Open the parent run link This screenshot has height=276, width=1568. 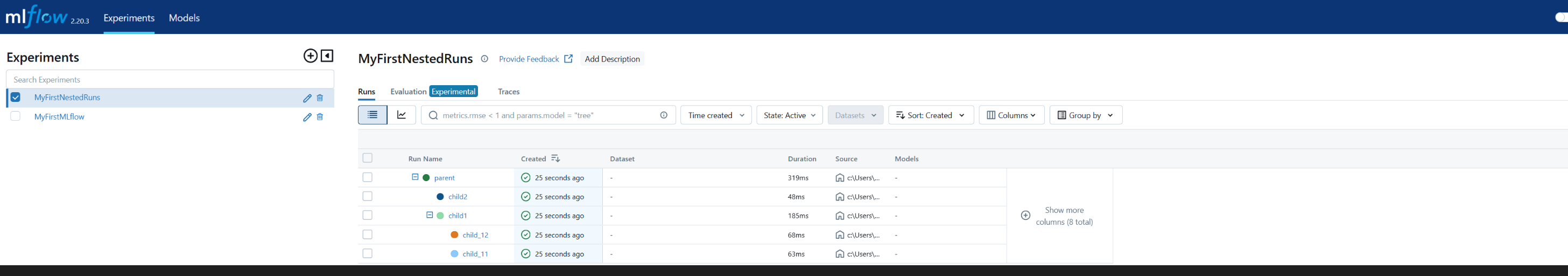click(445, 178)
